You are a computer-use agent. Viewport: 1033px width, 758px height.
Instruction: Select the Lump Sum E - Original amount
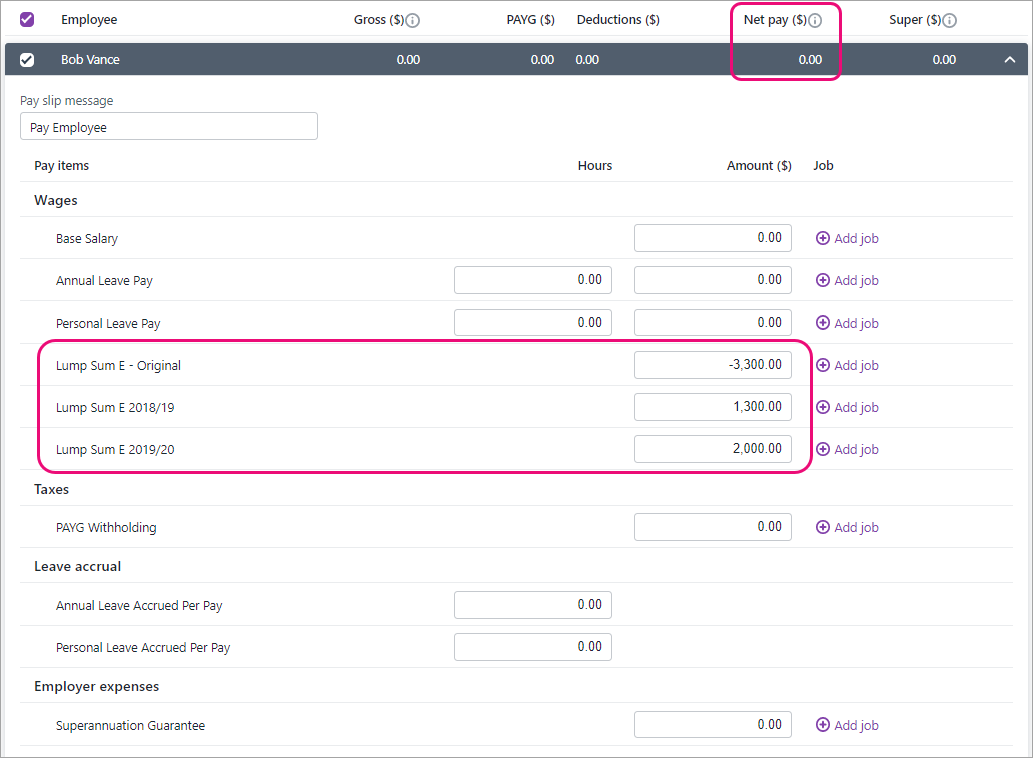click(x=713, y=366)
